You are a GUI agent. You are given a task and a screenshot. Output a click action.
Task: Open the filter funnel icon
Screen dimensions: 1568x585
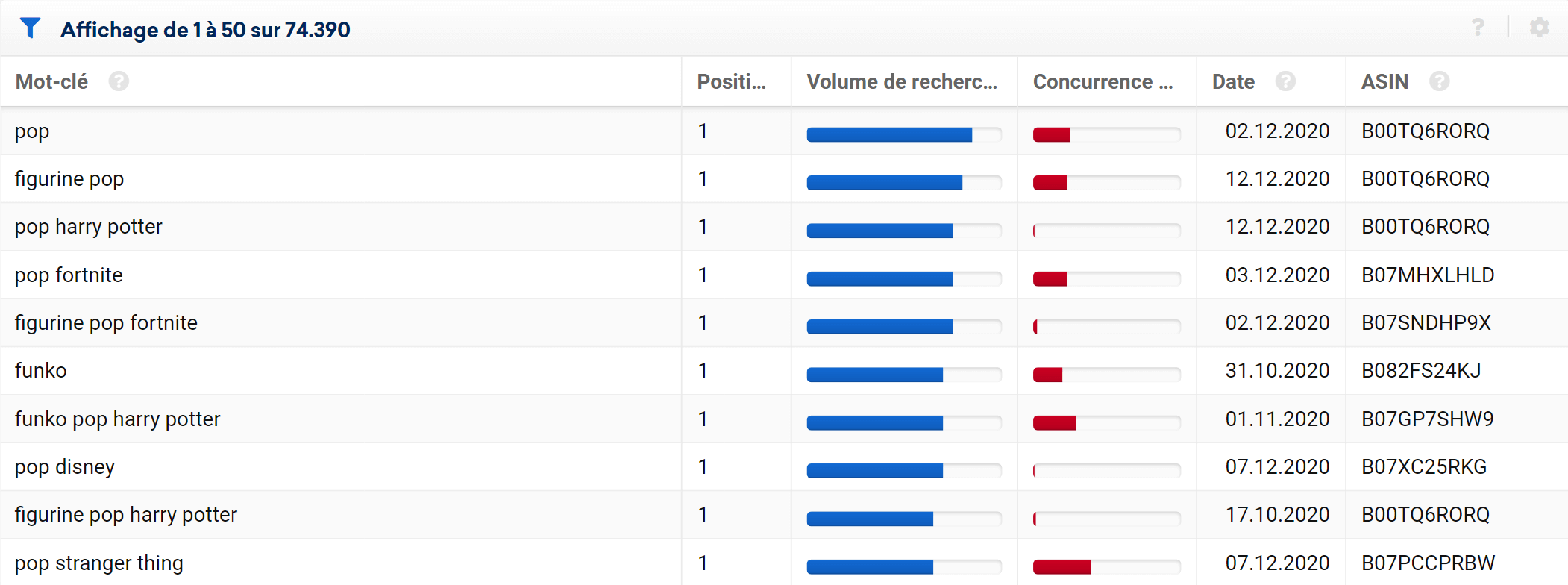30,28
